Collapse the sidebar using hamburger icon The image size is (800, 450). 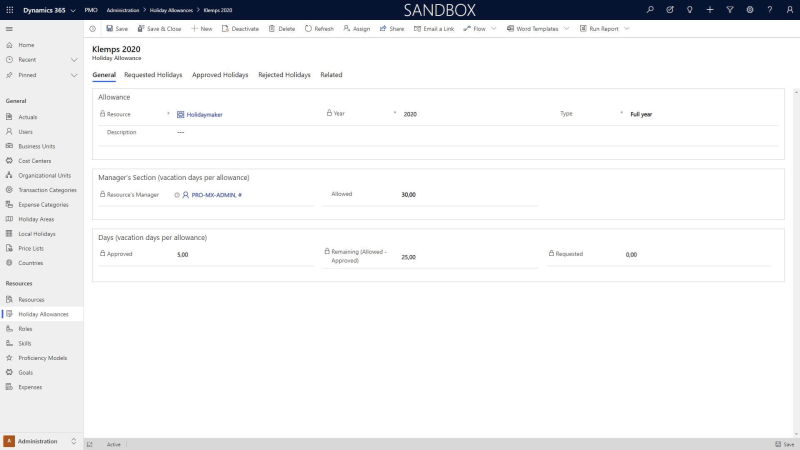coord(10,29)
